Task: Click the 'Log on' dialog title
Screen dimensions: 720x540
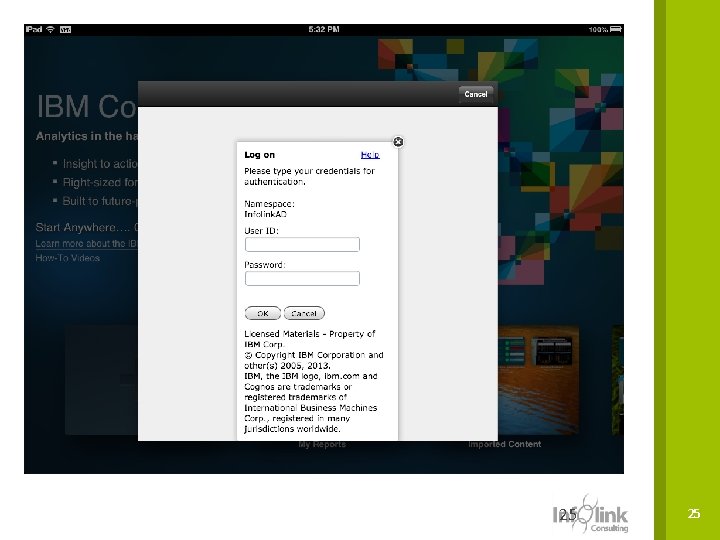Action: pos(259,155)
